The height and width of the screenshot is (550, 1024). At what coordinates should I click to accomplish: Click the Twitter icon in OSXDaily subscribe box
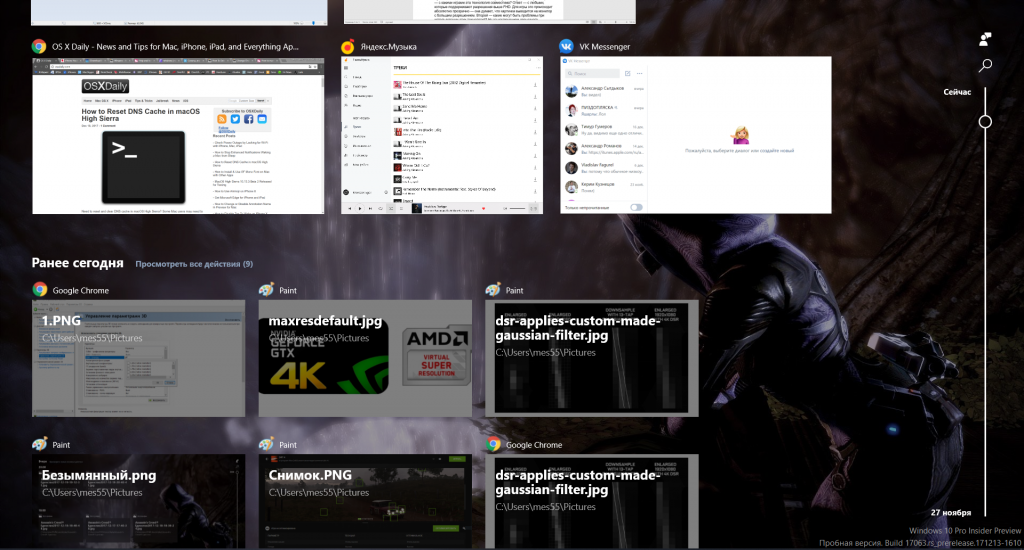click(235, 119)
